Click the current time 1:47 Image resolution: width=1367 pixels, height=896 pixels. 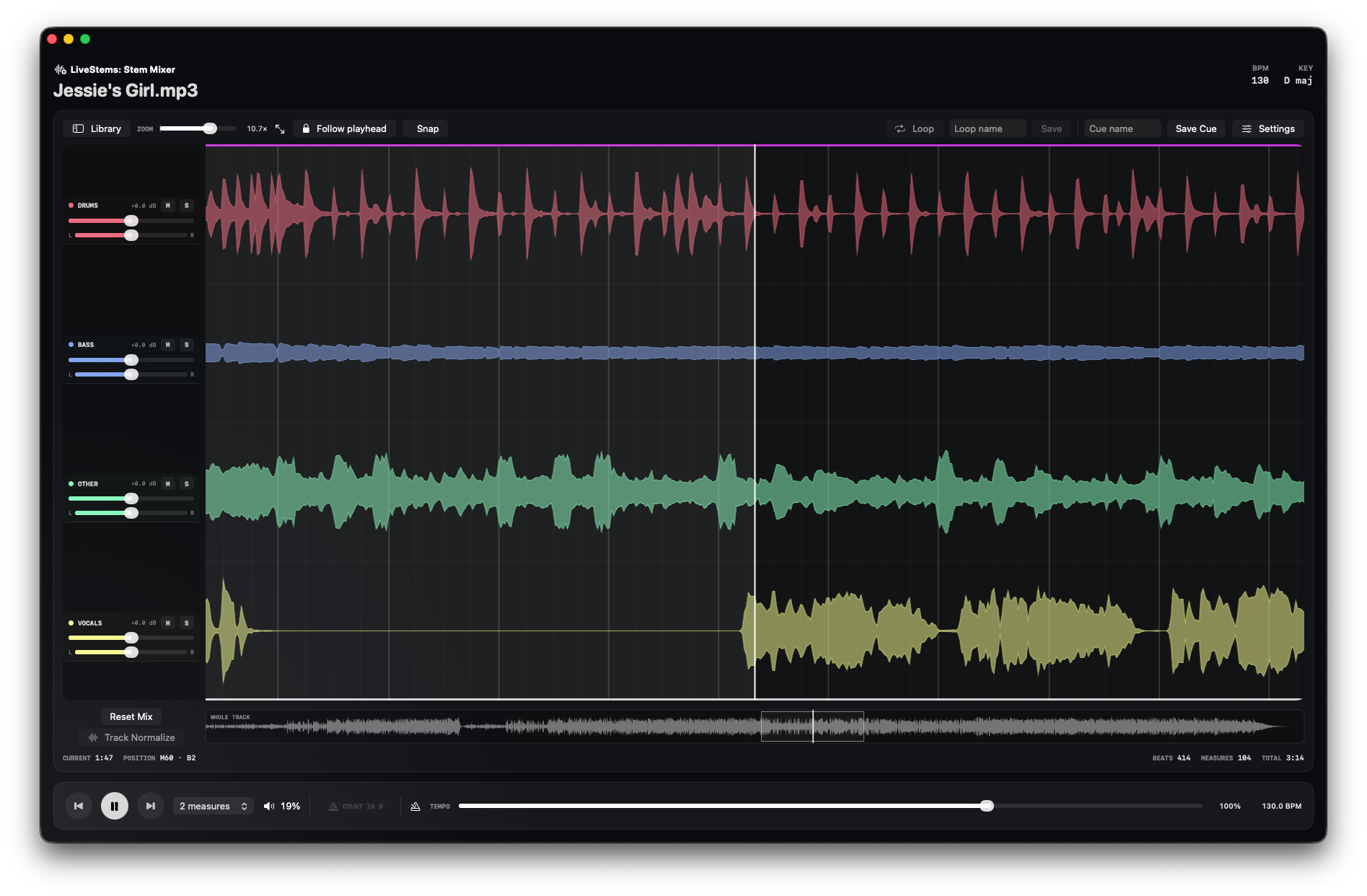(104, 758)
